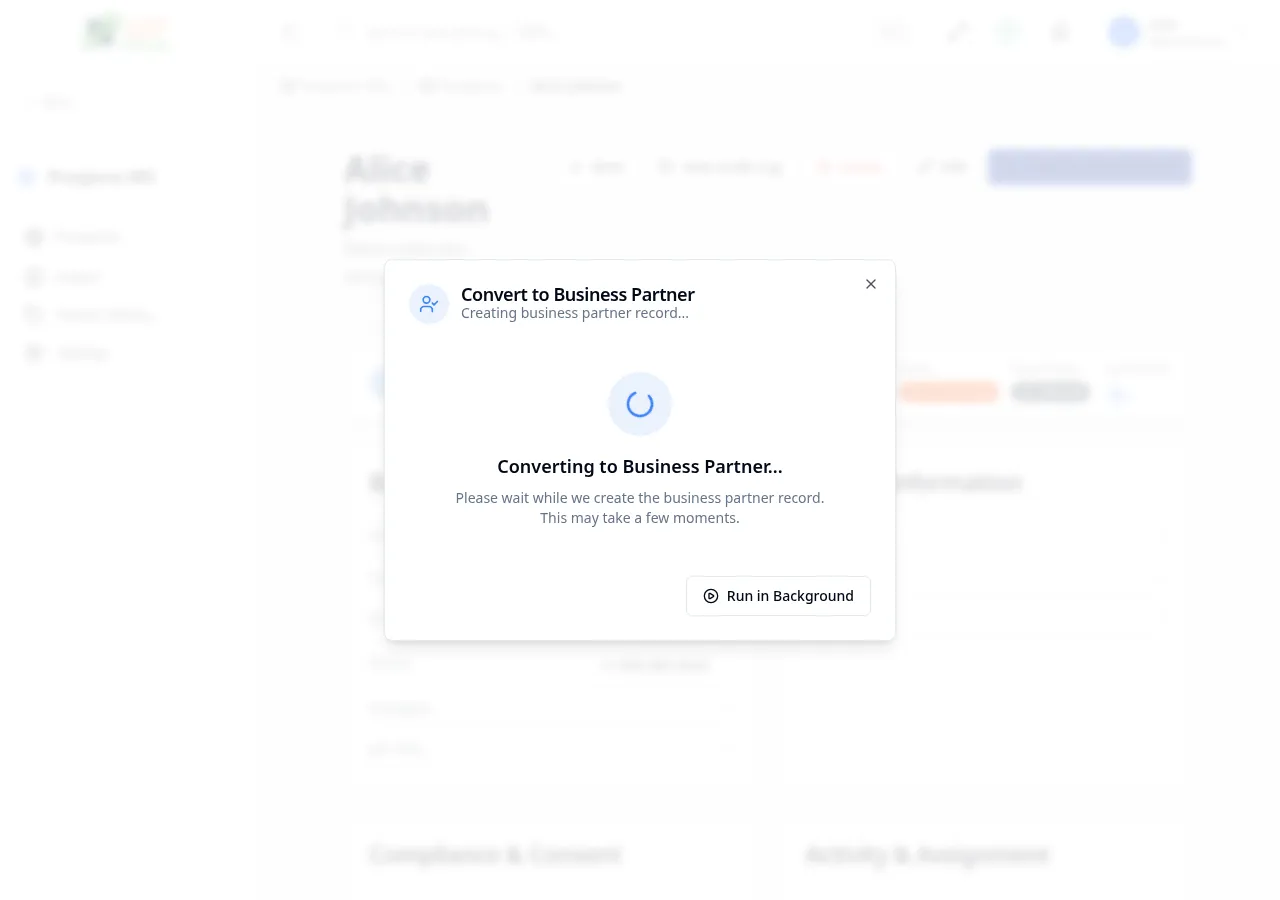
Task: Click the help icon in the top toolbar
Action: coord(1007,32)
